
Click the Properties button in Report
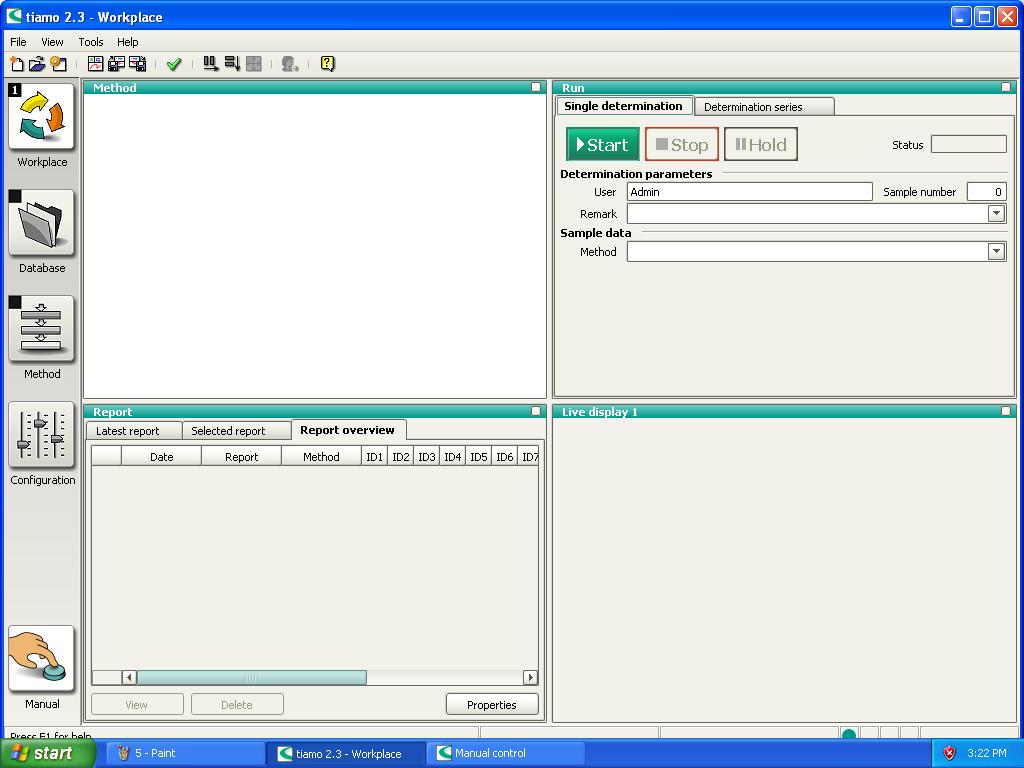click(492, 705)
